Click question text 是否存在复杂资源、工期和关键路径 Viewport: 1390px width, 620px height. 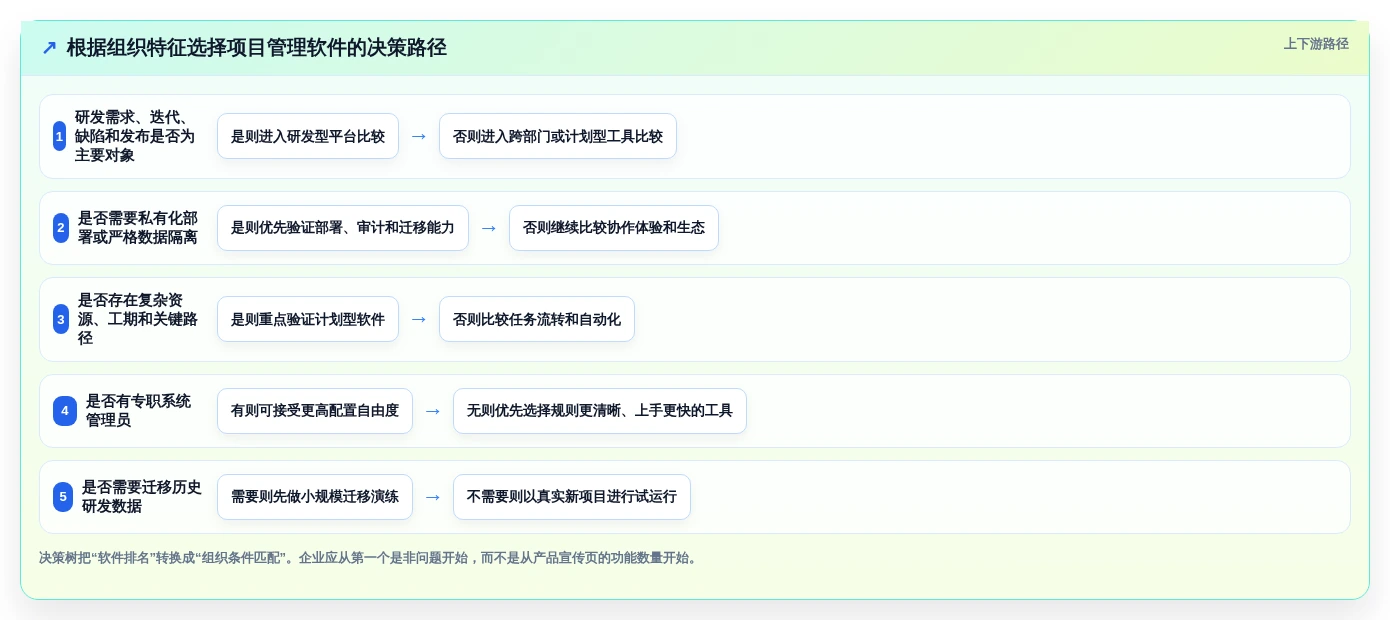pos(138,319)
